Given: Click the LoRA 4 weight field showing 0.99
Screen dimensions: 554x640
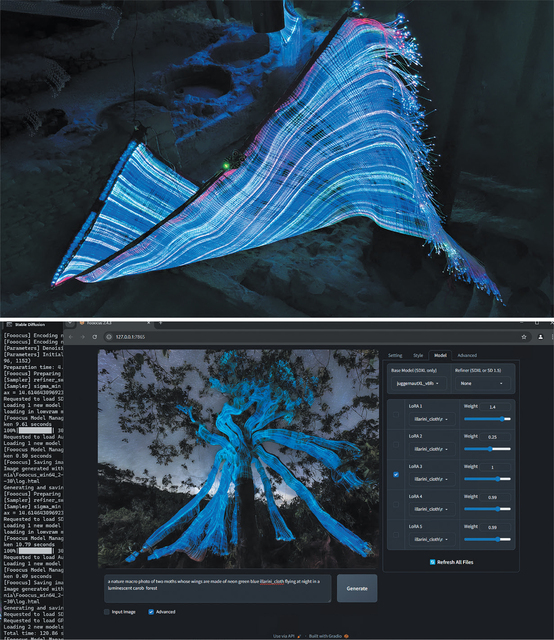Looking at the screenshot, I should point(495,497).
